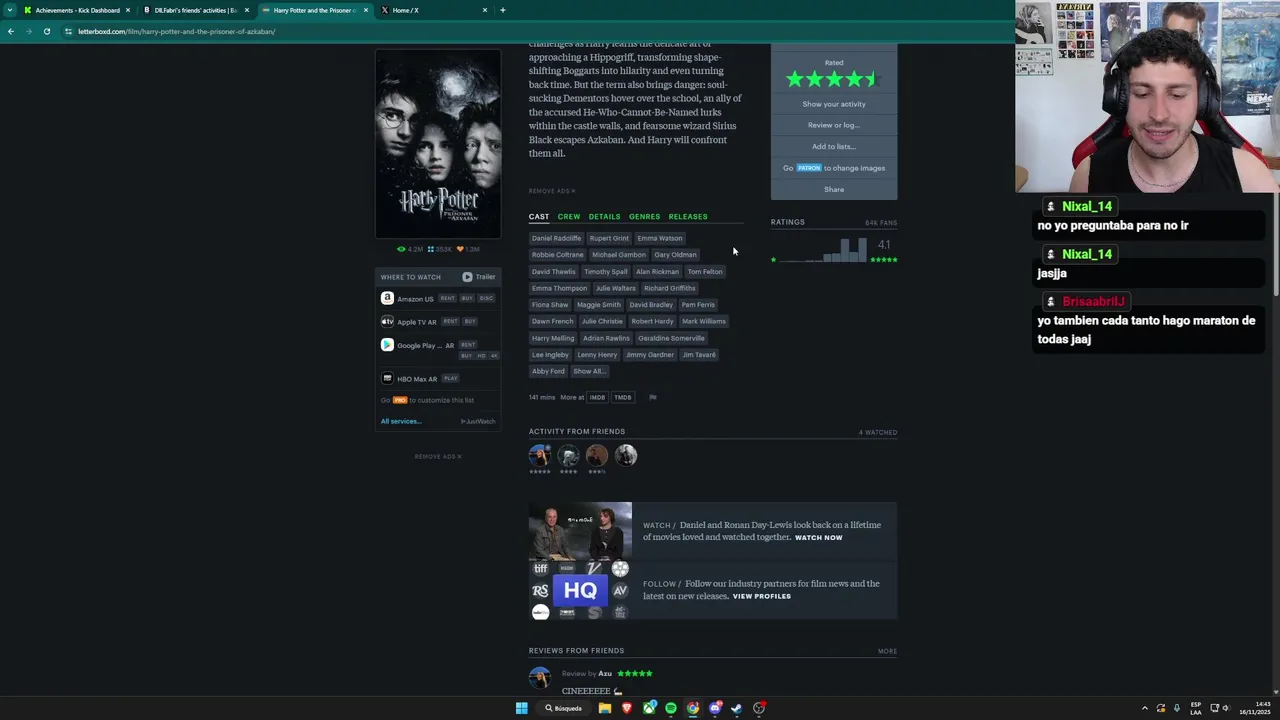Switch to the Genres tab
This screenshot has width=1280, height=720.
click(x=644, y=216)
